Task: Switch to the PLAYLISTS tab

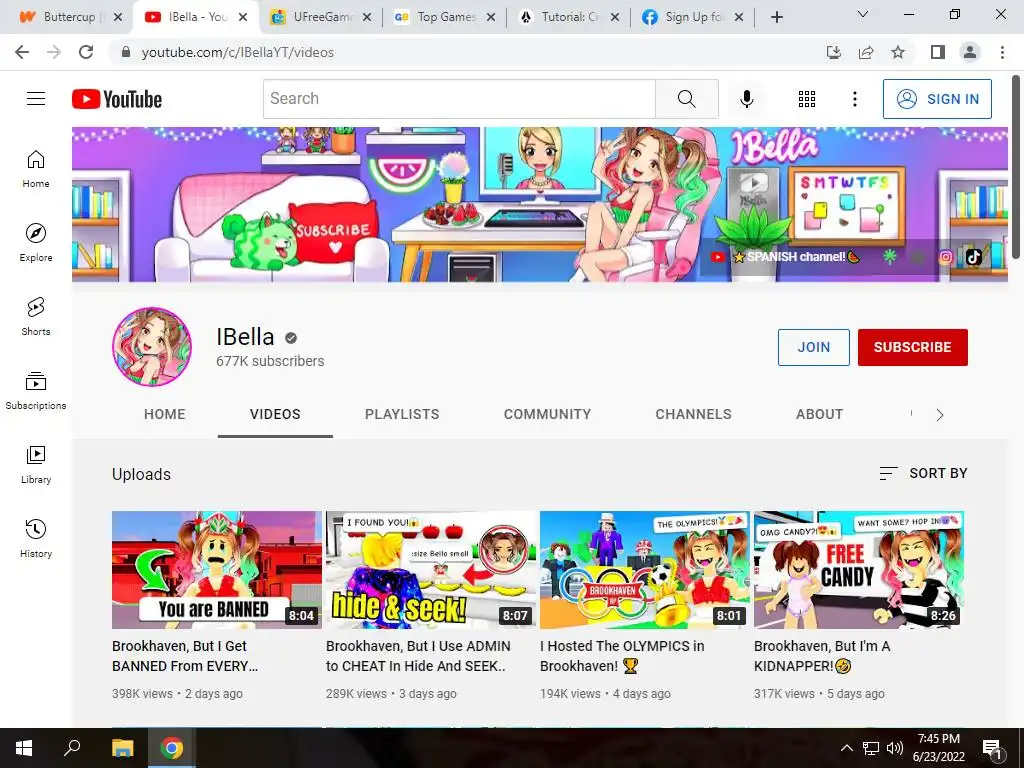Action: pos(402,414)
